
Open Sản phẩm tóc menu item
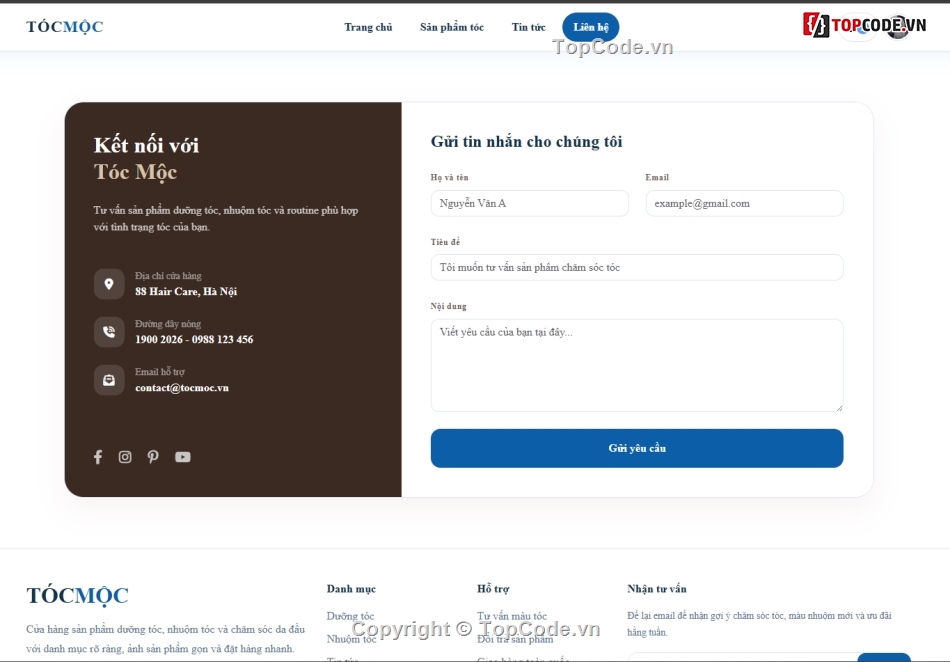click(452, 27)
